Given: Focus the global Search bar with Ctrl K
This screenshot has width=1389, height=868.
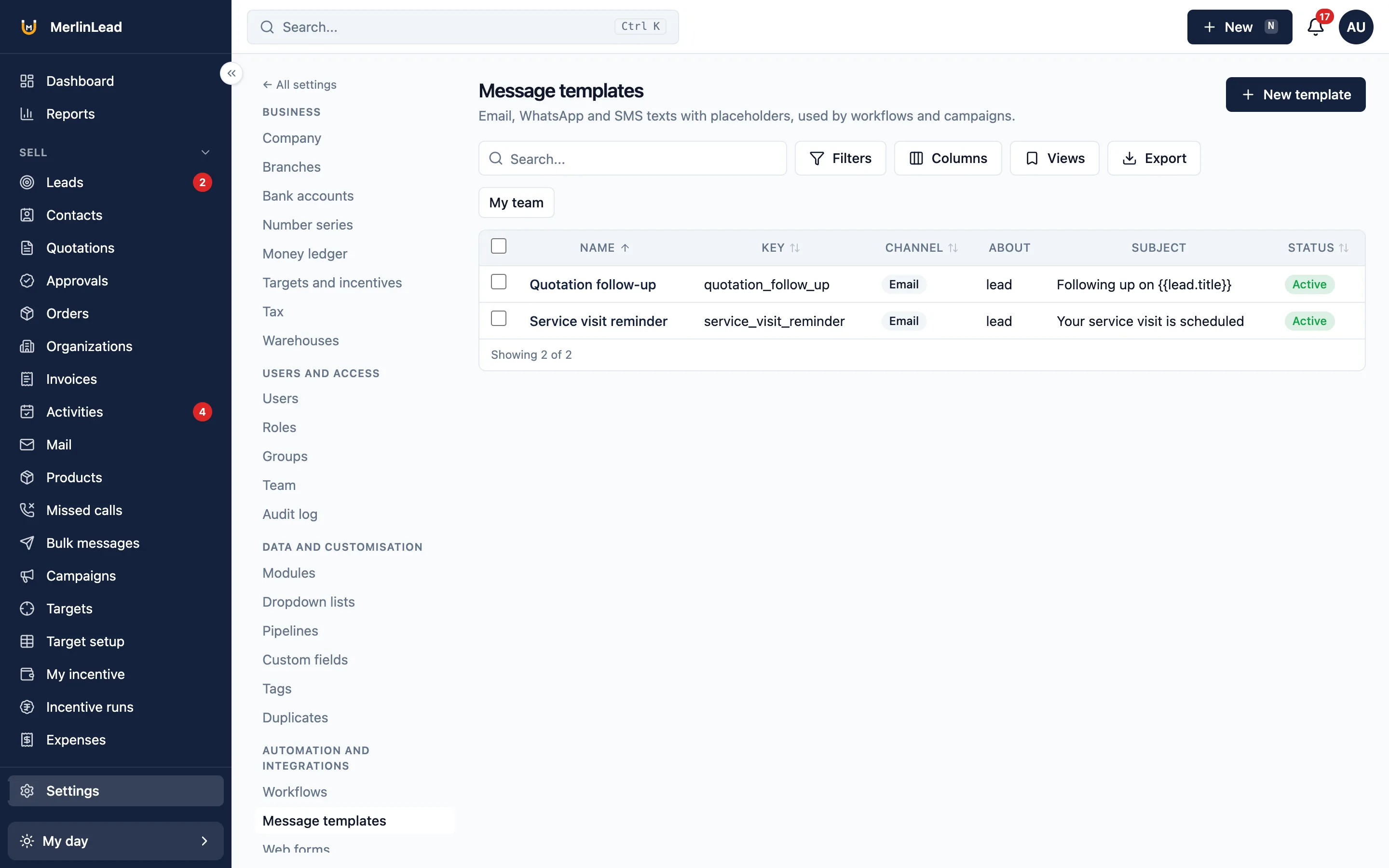Looking at the screenshot, I should (463, 27).
